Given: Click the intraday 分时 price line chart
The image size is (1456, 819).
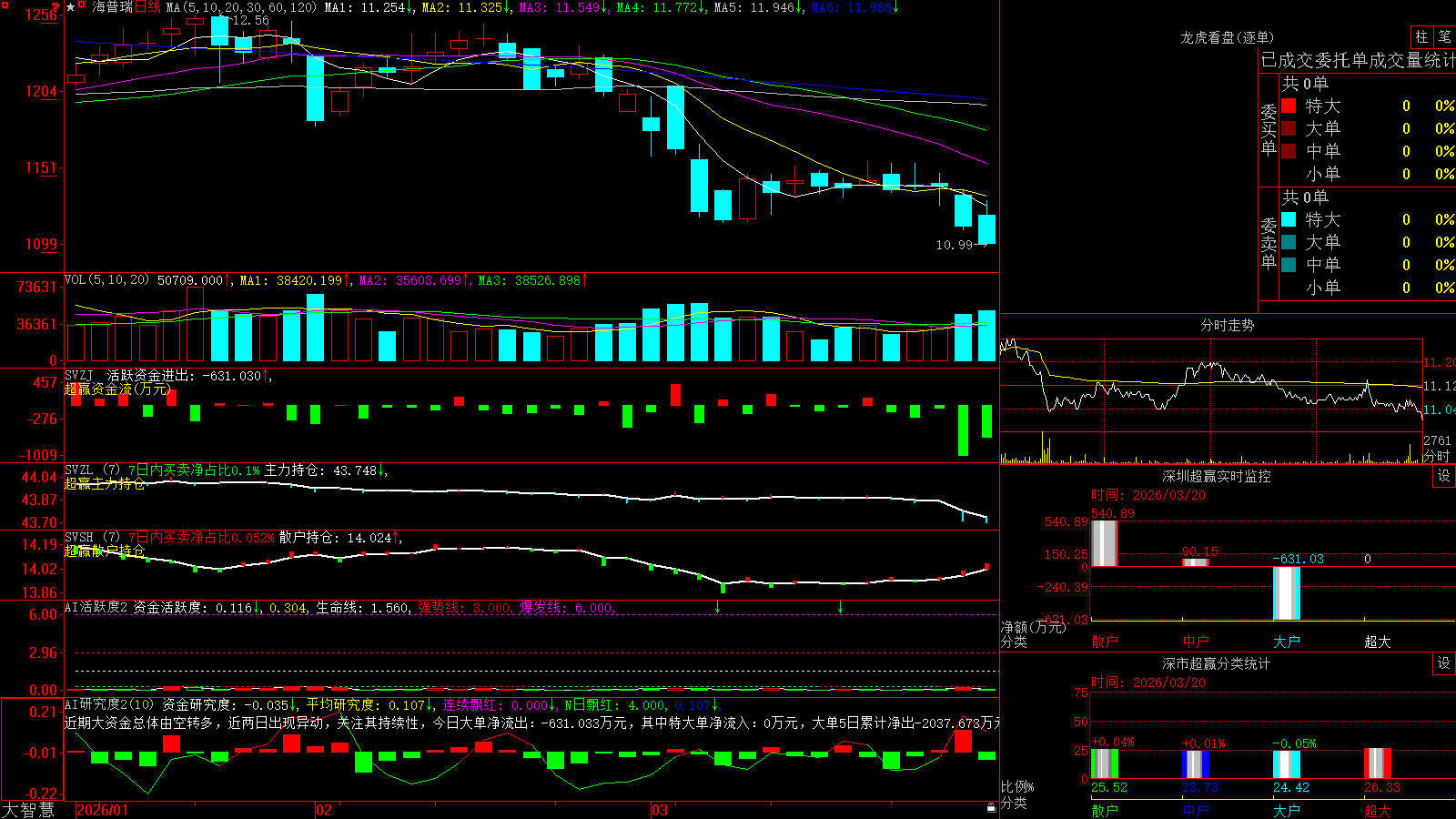Looking at the screenshot, I should [x=1210, y=384].
